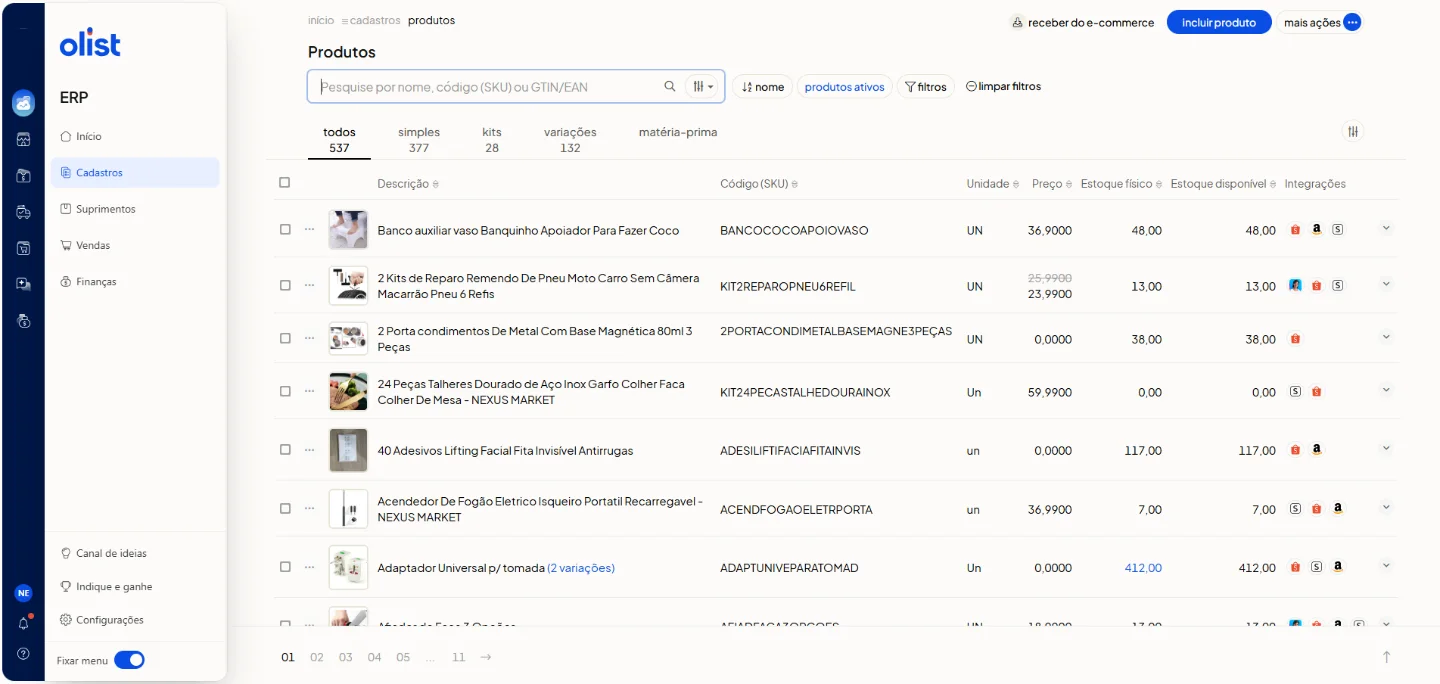
Task: Open the delivery truck icon in dark rail
Action: [23, 212]
